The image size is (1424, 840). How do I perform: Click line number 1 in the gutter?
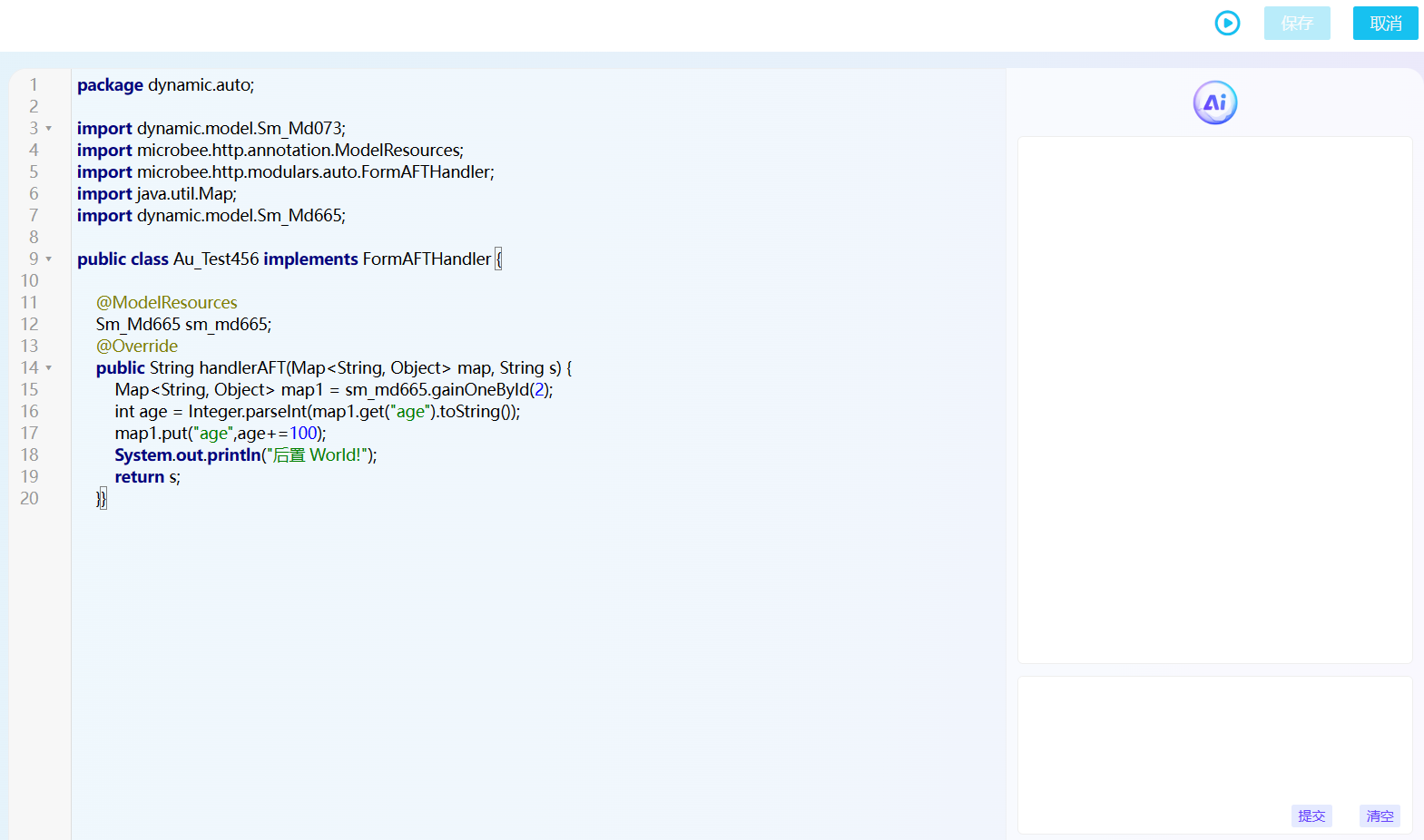(34, 85)
